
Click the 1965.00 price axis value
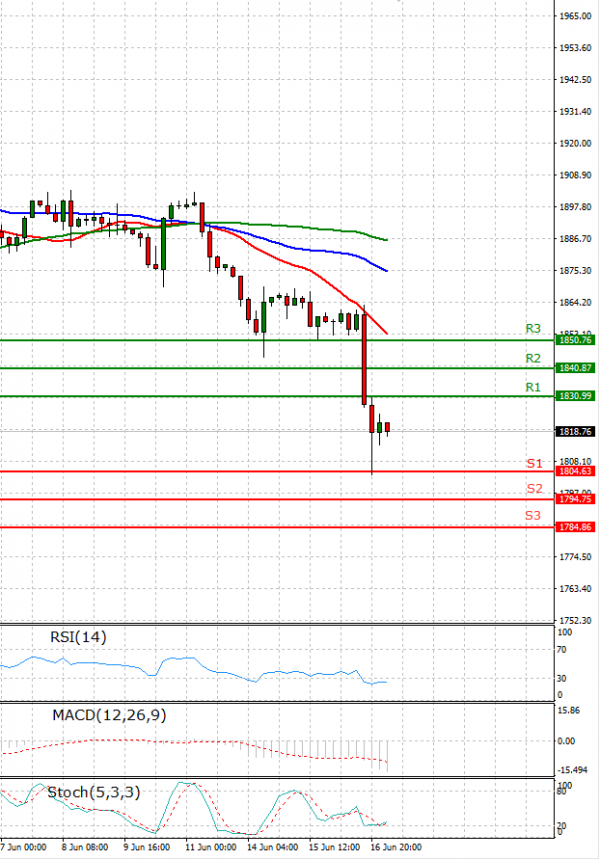click(575, 16)
